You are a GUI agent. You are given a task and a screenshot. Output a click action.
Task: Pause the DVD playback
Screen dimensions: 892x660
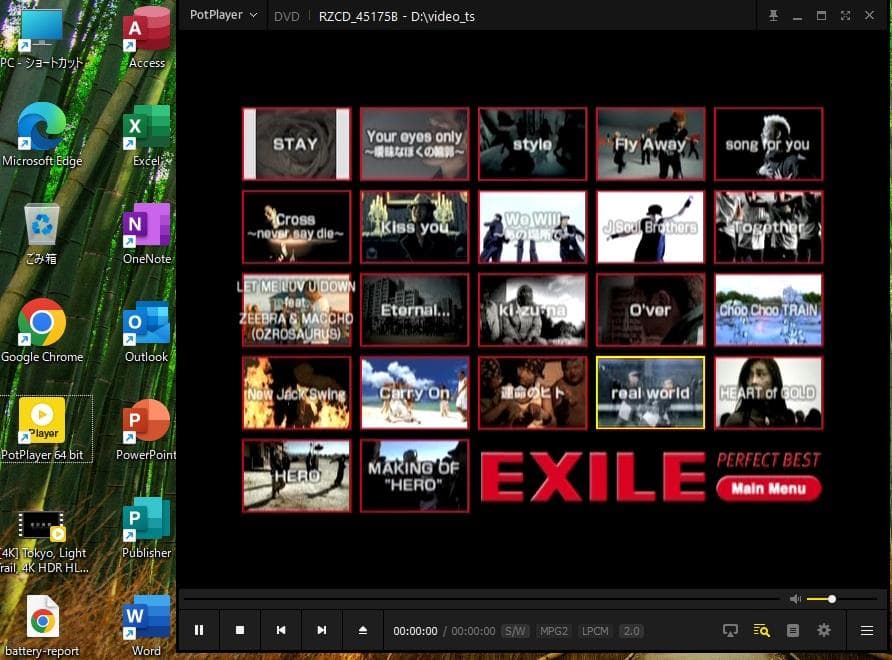(x=199, y=630)
